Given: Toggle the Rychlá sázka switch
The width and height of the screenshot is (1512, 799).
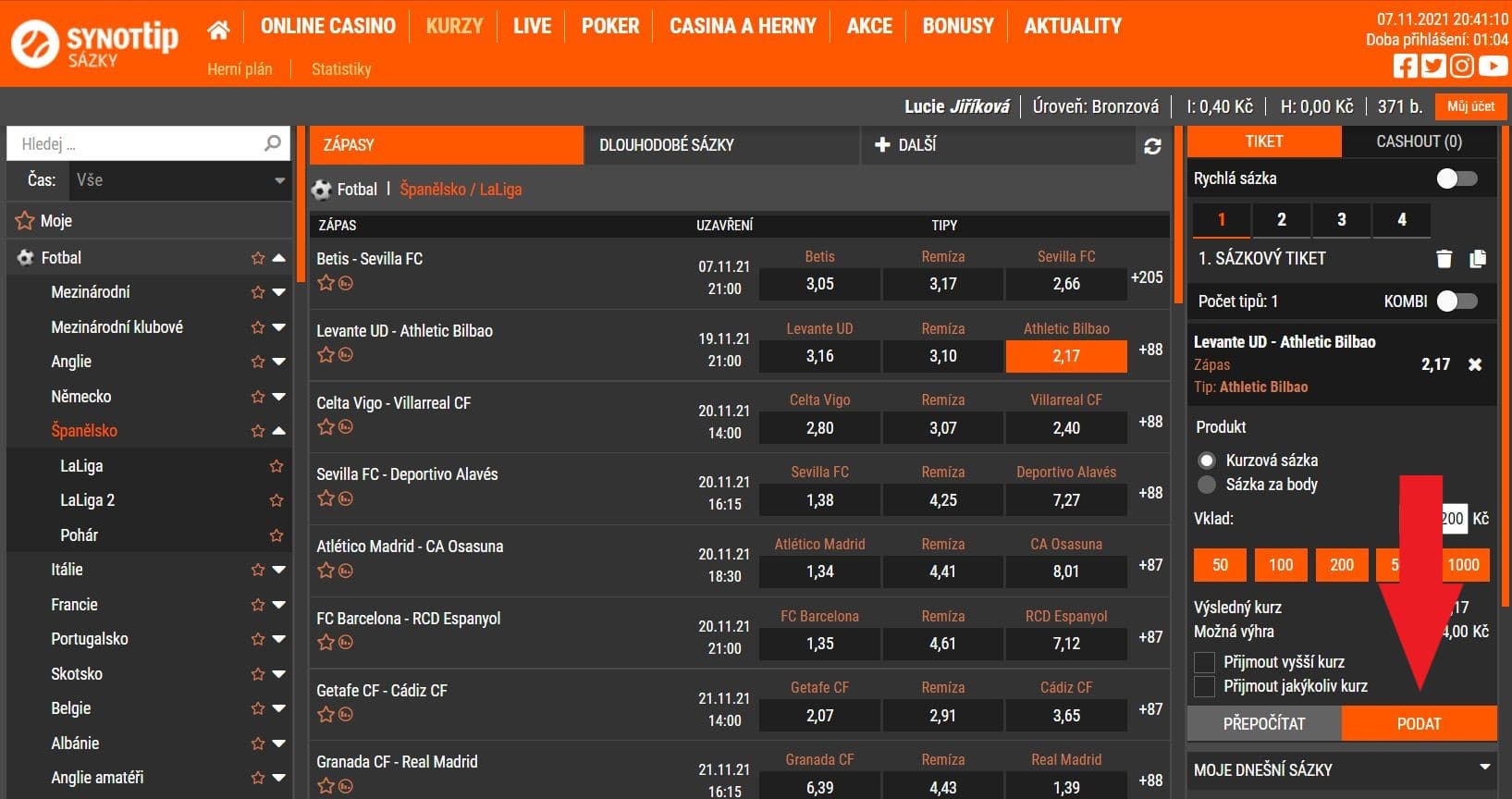Looking at the screenshot, I should (1457, 178).
